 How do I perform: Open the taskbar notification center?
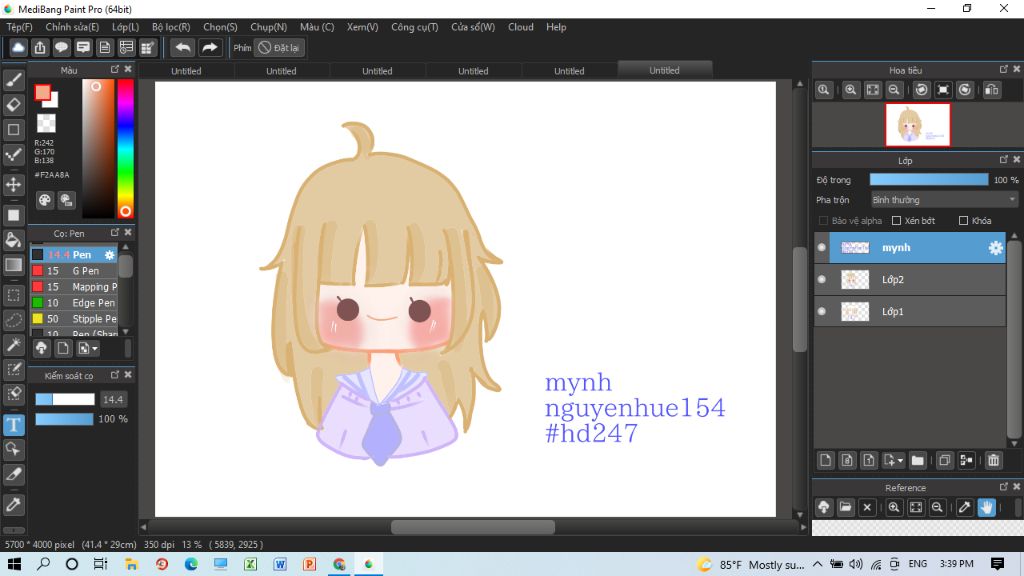click(997, 564)
